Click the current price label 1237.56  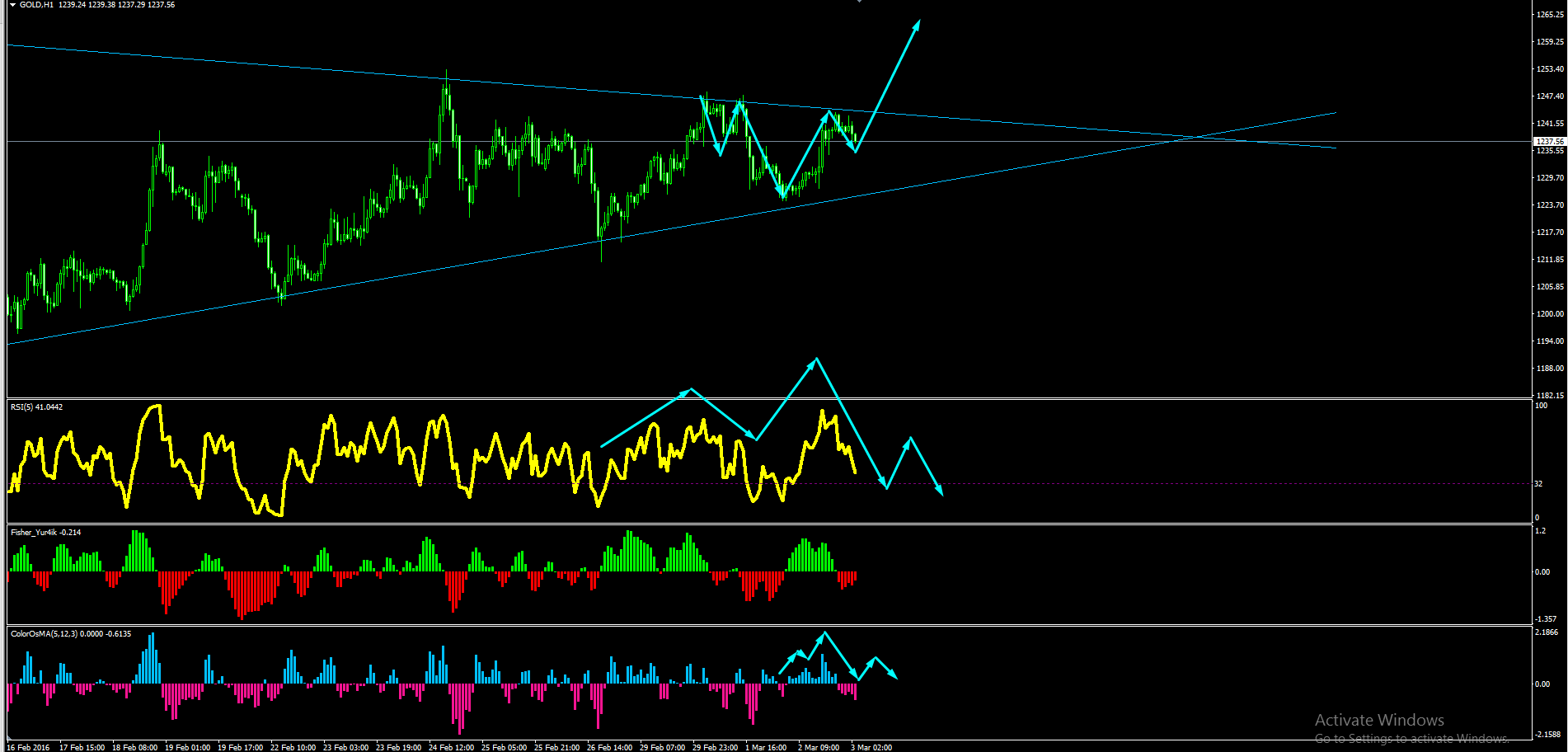click(x=1550, y=142)
